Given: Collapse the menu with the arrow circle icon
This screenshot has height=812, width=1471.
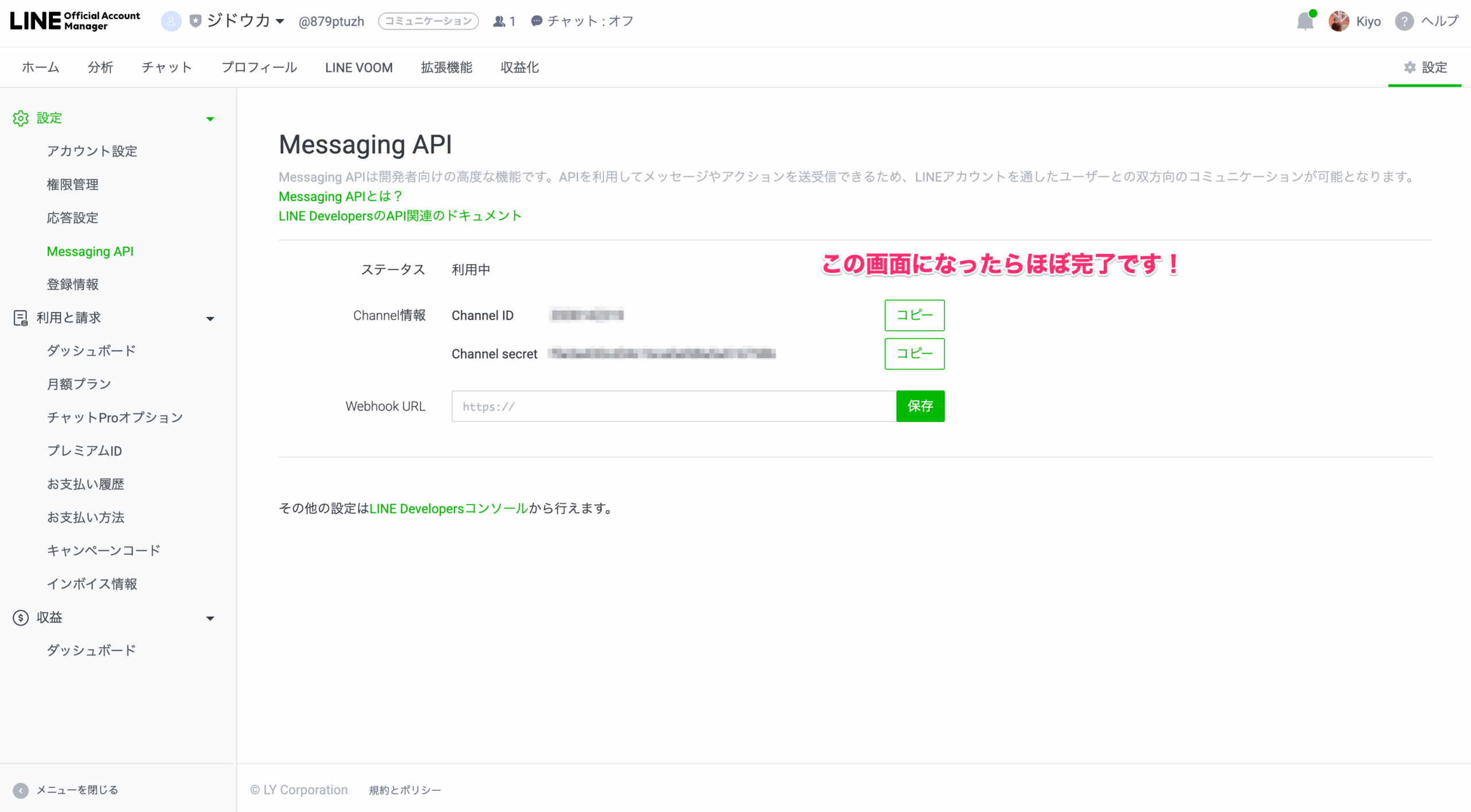Looking at the screenshot, I should (x=21, y=790).
